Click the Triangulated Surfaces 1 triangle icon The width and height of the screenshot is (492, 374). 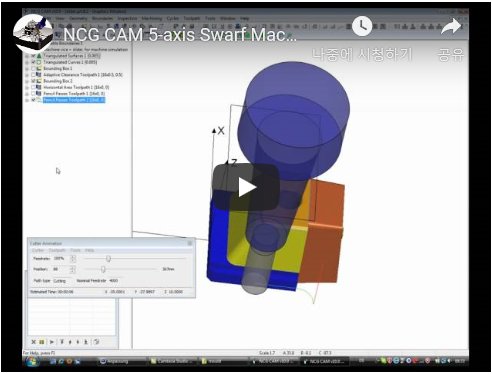click(x=39, y=56)
